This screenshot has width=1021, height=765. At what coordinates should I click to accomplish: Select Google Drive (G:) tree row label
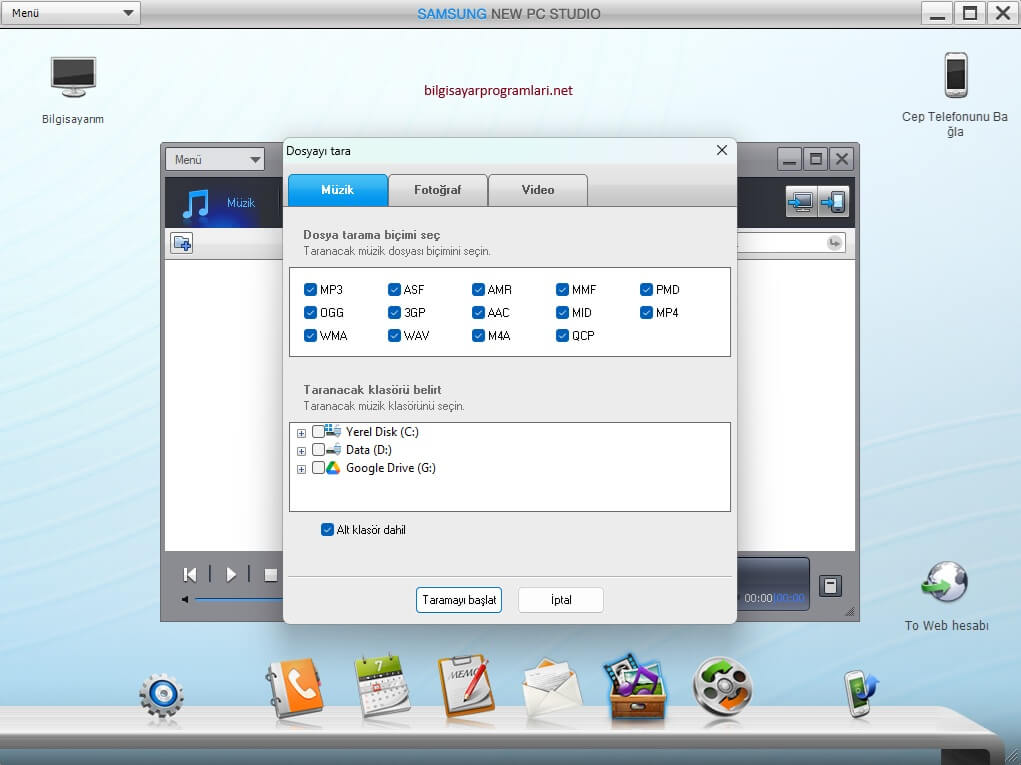click(x=391, y=468)
